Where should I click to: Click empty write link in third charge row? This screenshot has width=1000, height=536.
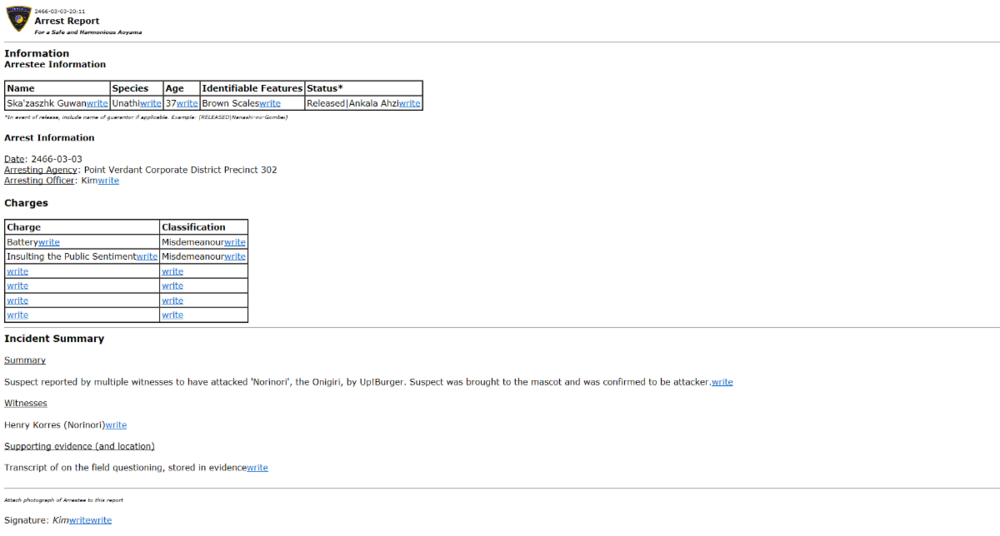pos(17,271)
